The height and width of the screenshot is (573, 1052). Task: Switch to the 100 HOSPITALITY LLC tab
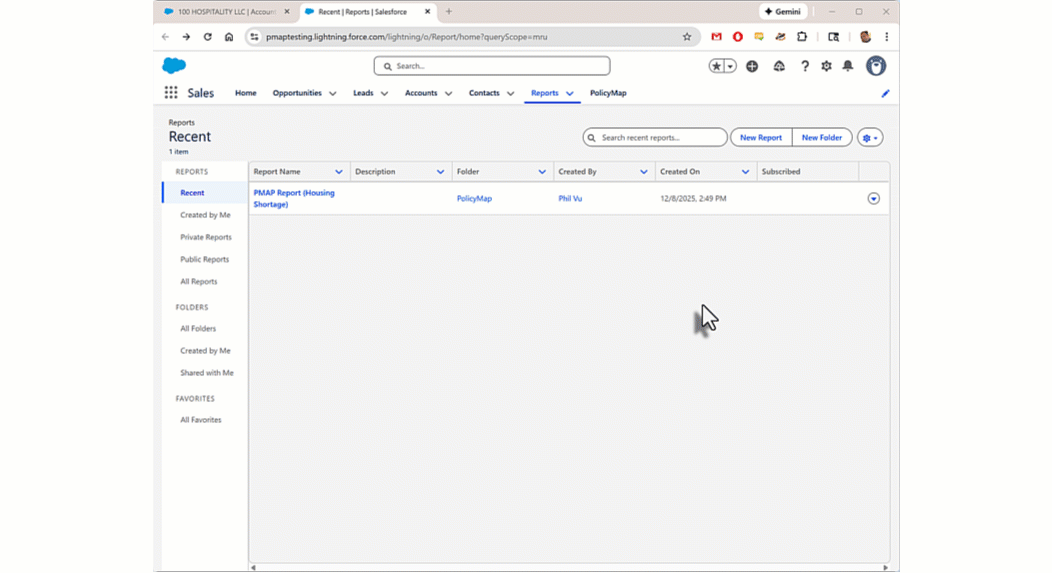tap(226, 11)
